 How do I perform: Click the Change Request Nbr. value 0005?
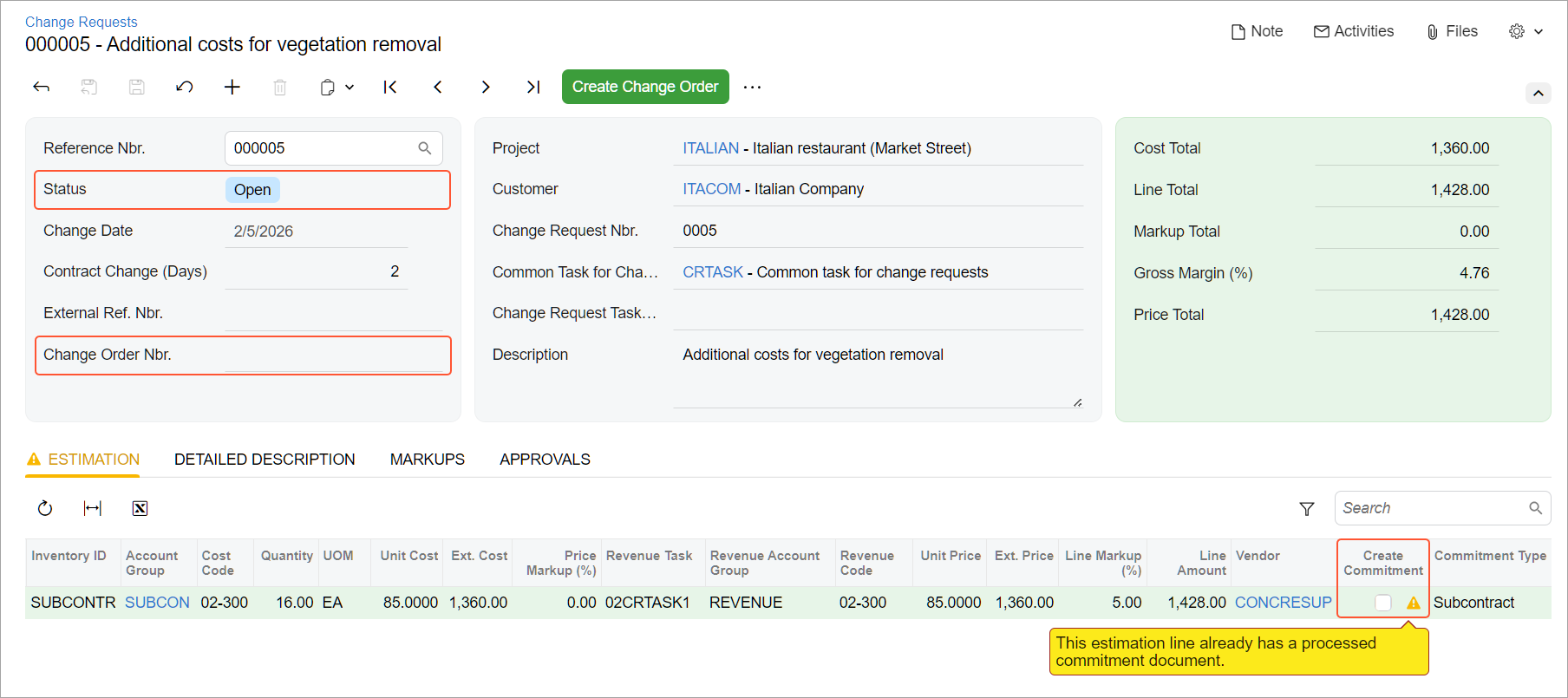point(700,231)
